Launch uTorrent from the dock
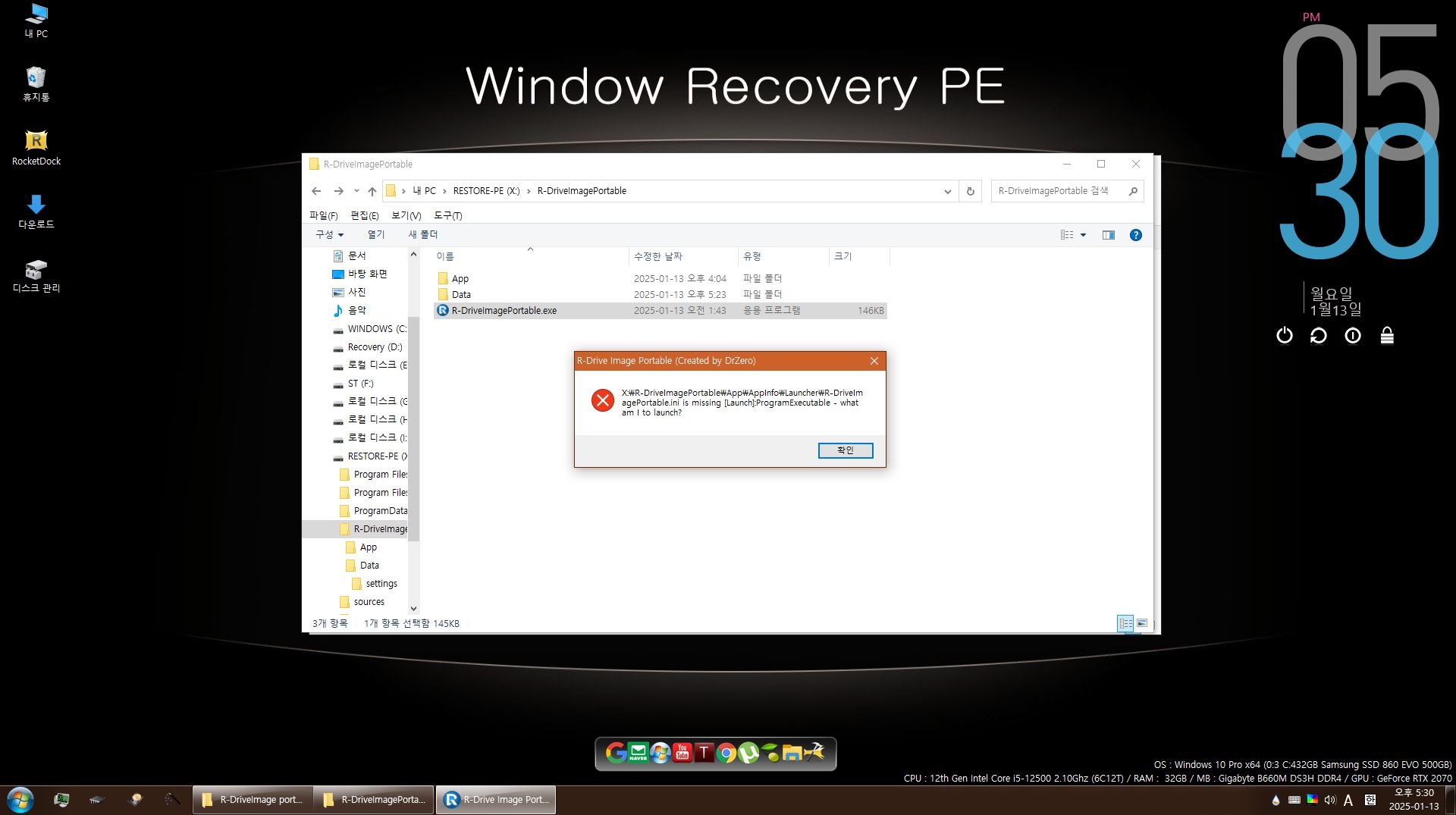 coord(748,753)
